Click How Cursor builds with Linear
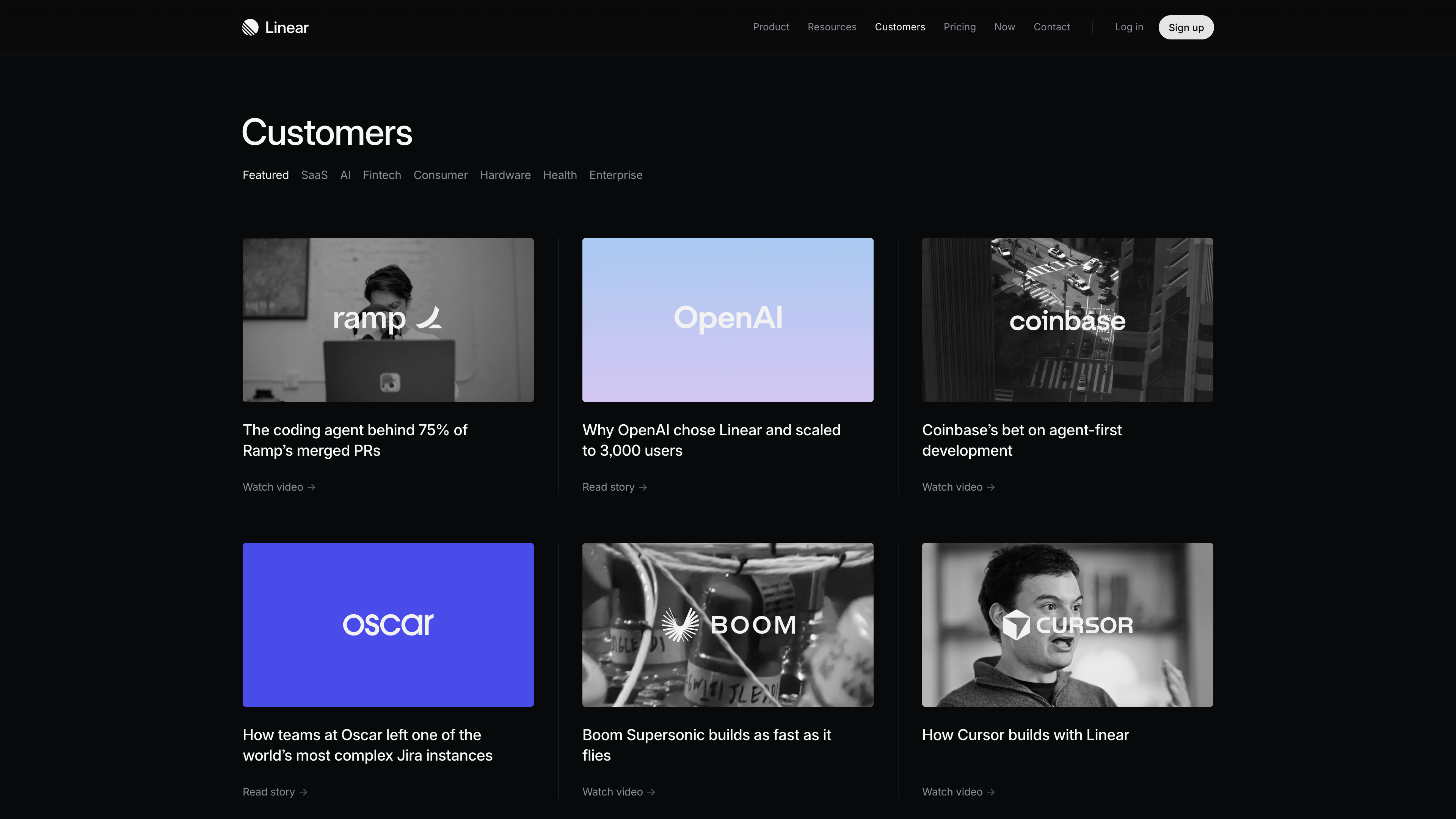The height and width of the screenshot is (819, 1456). [x=1025, y=735]
